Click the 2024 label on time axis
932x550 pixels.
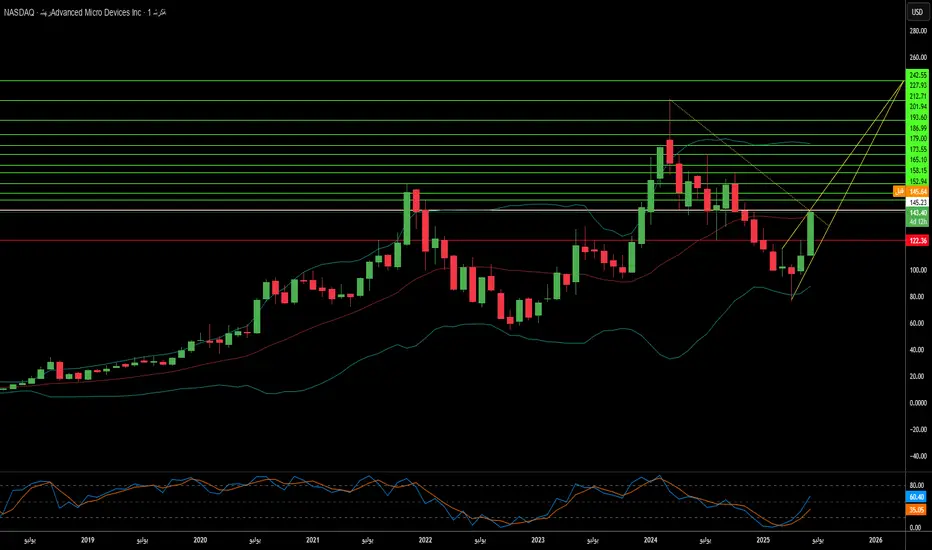[650, 540]
